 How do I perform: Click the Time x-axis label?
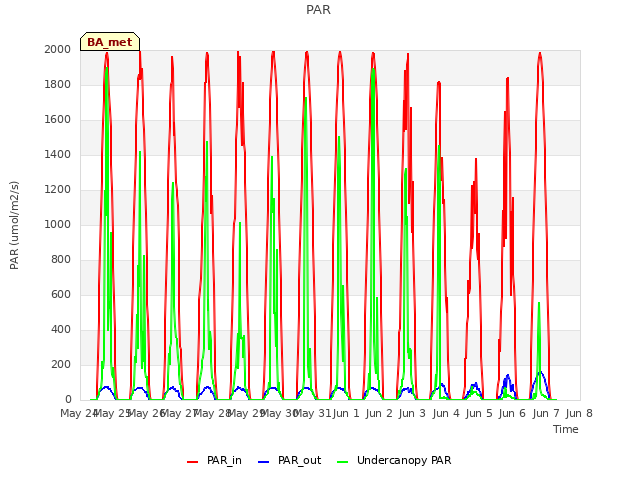point(566,429)
